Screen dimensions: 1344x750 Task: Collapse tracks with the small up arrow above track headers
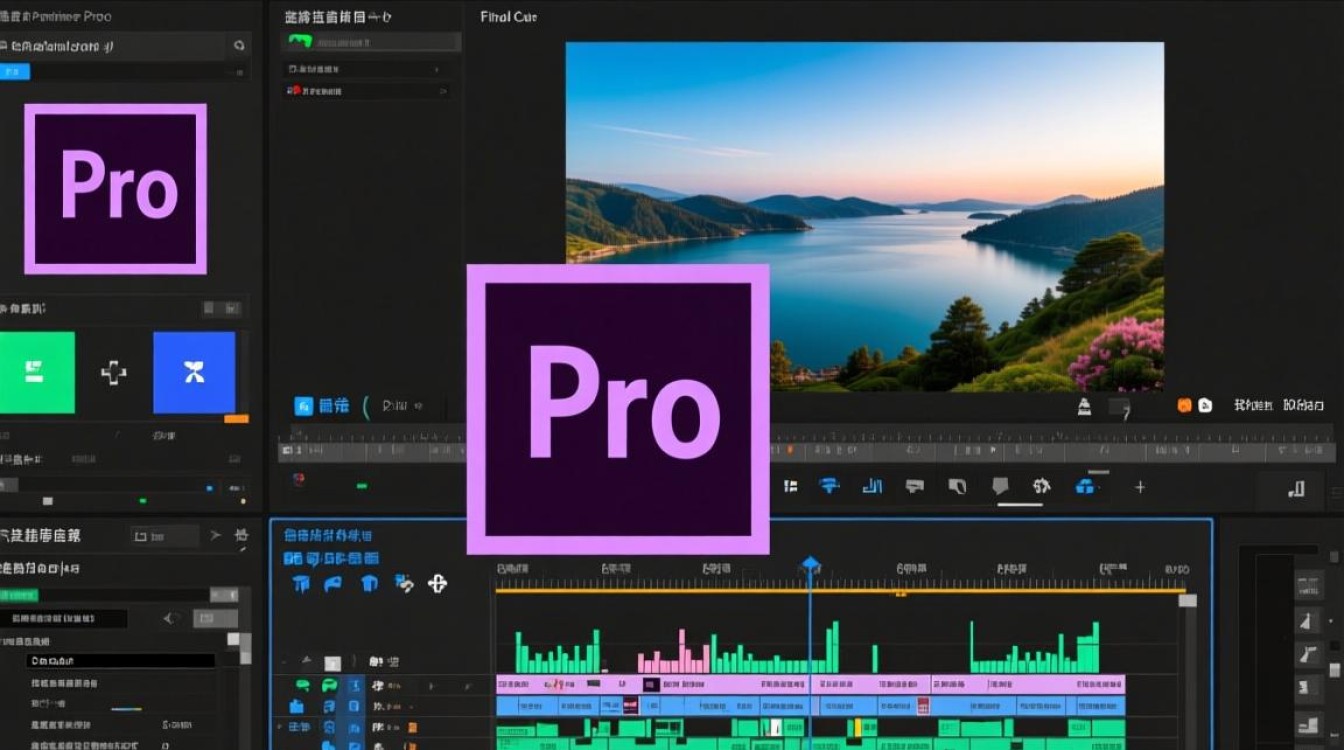306,662
